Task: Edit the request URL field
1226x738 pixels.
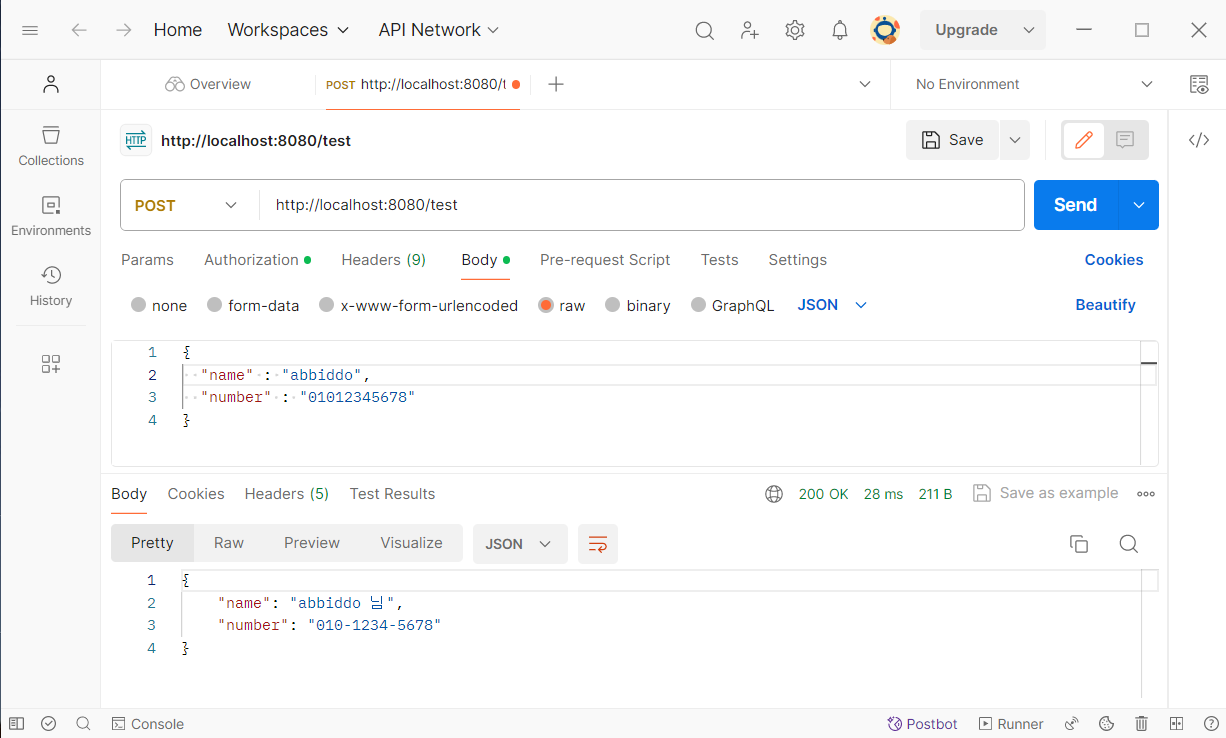Action: pos(642,205)
